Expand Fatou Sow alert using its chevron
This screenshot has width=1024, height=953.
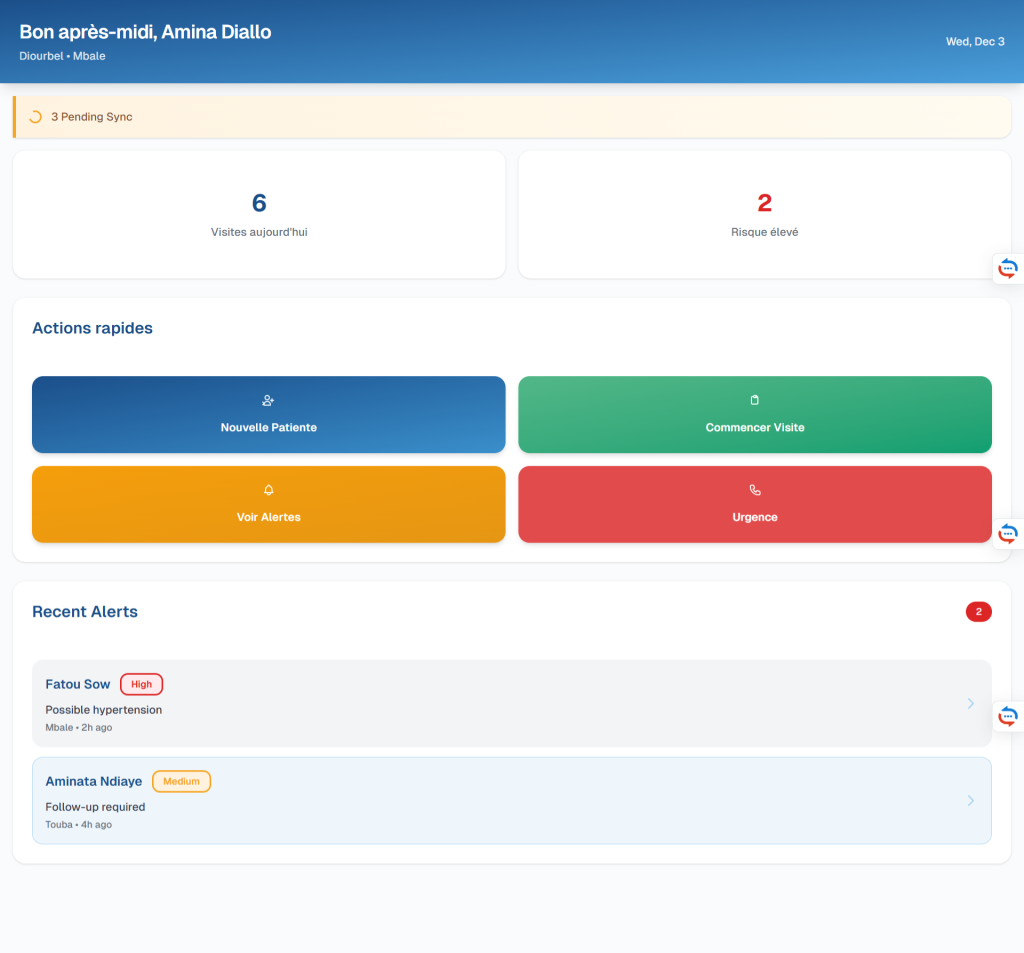click(970, 704)
